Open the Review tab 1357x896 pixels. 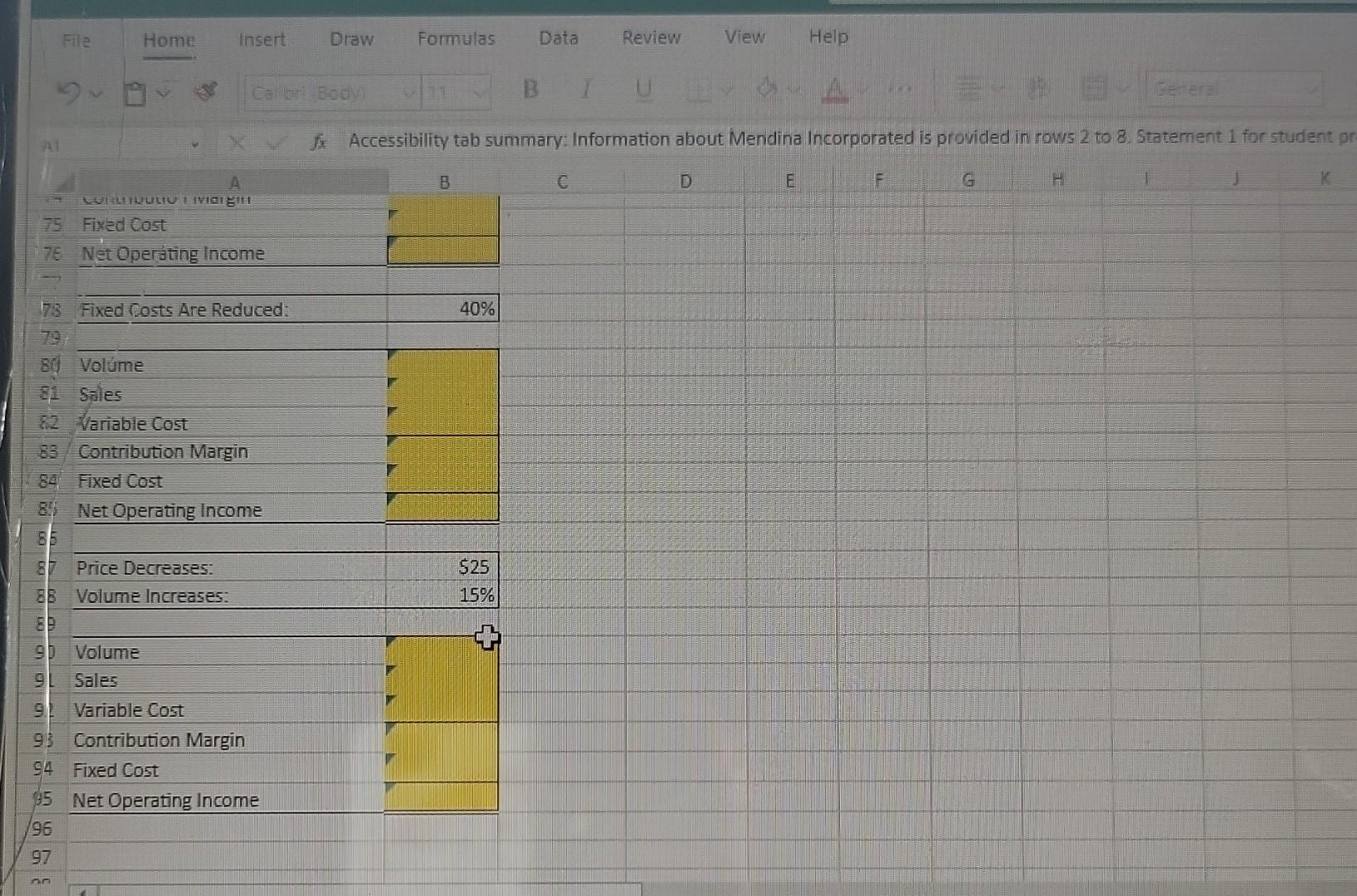tap(652, 37)
